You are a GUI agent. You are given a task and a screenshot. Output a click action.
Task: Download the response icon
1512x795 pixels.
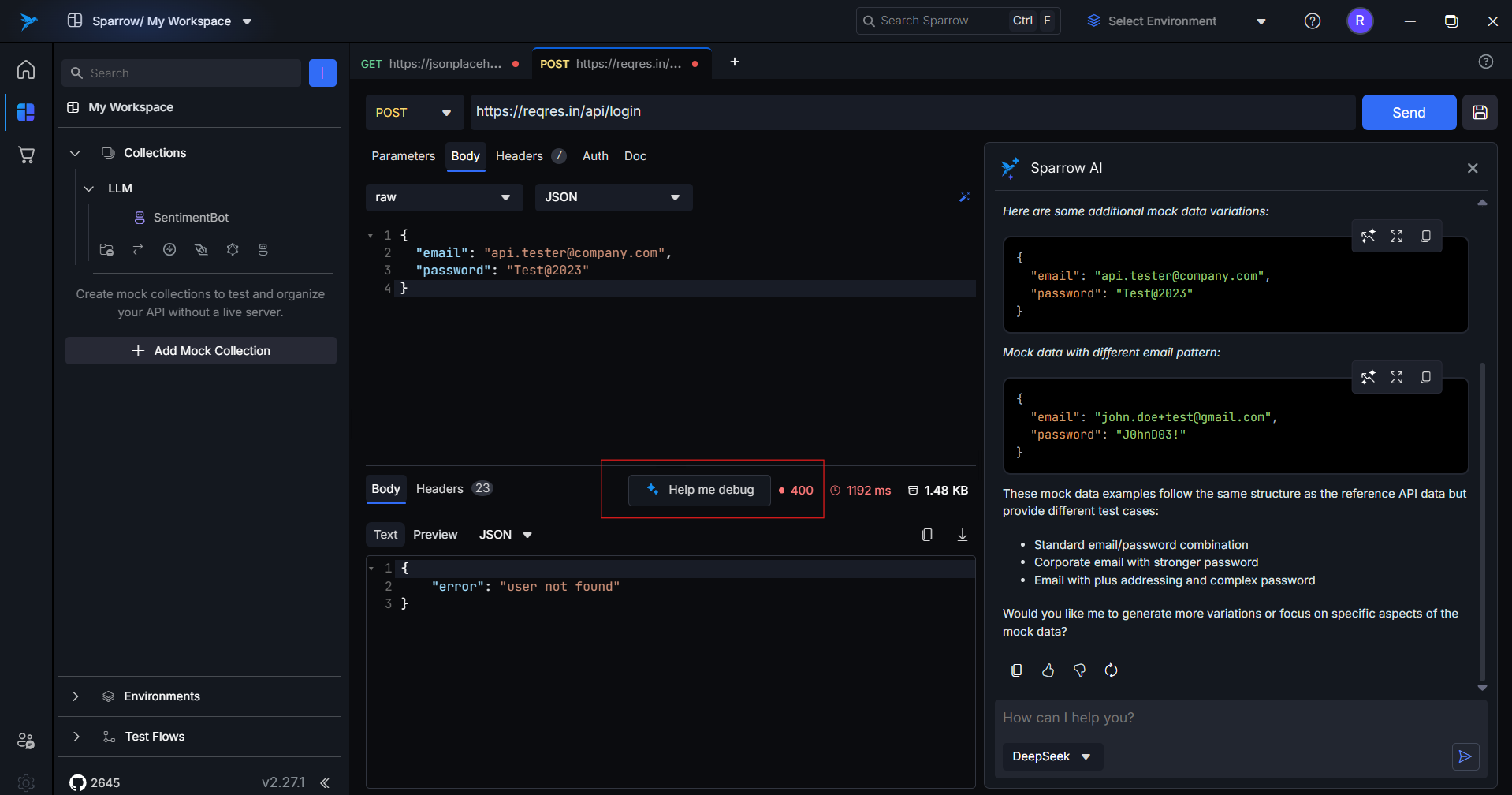pyautogui.click(x=963, y=535)
